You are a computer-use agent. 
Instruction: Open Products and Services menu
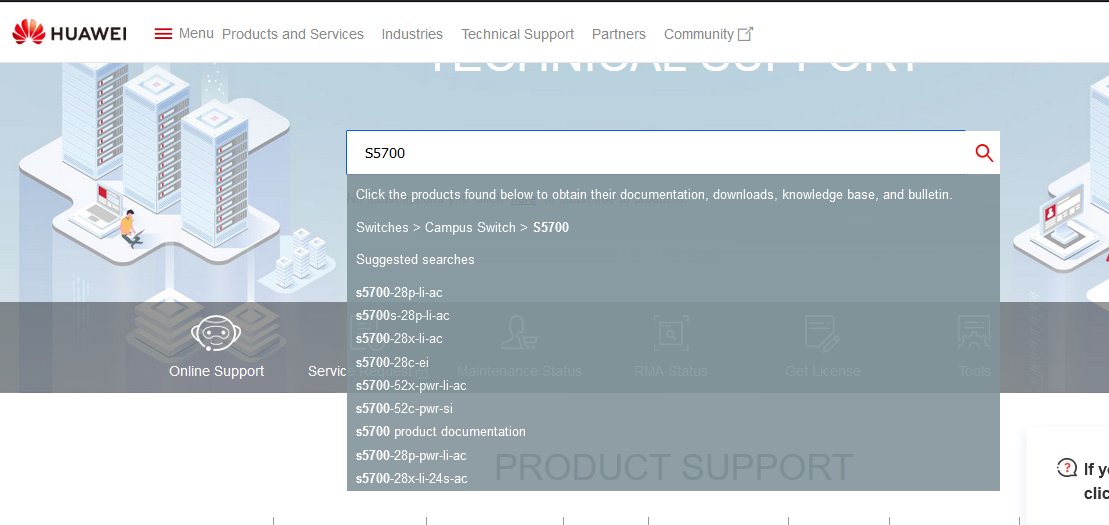(293, 34)
